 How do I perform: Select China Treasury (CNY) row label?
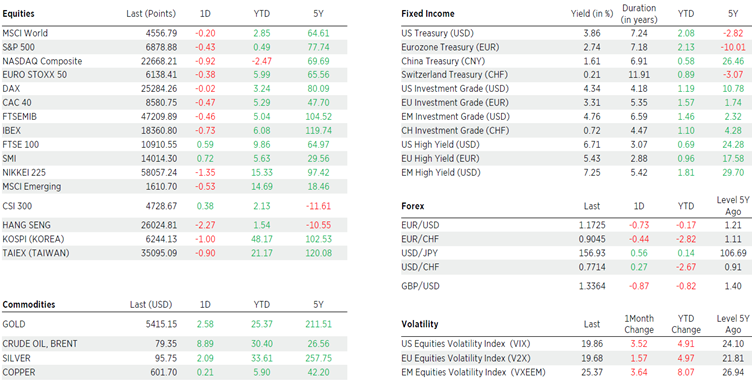click(x=443, y=61)
